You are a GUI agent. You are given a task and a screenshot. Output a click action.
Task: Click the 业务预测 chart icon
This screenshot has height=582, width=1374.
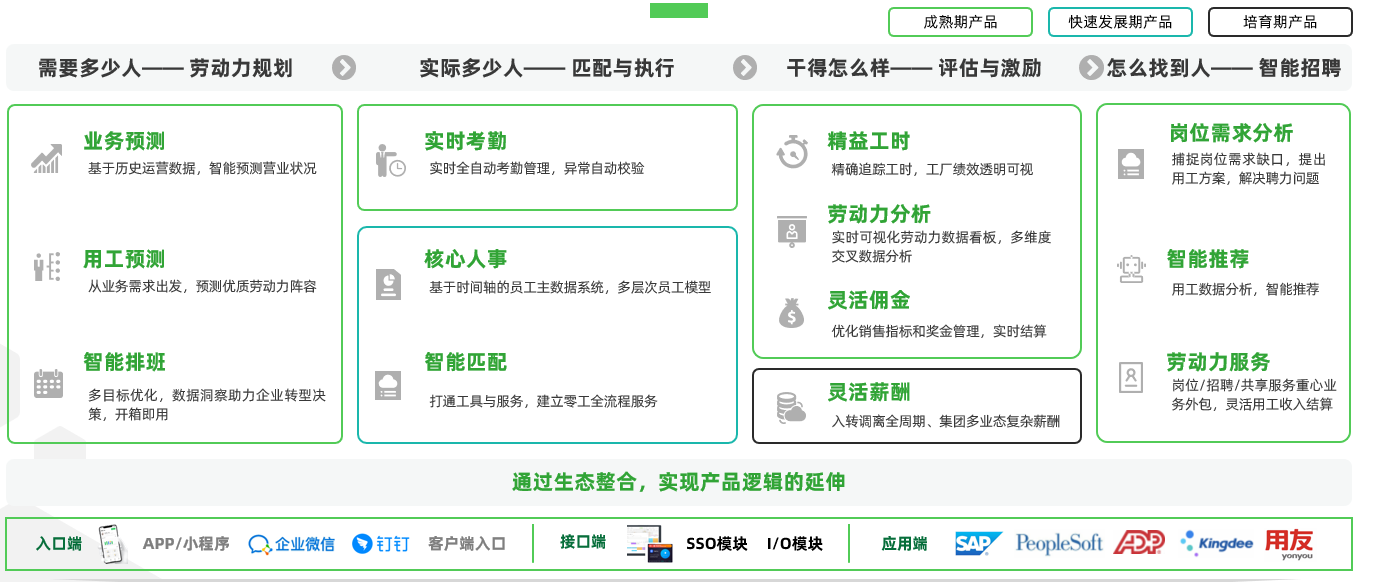click(47, 158)
